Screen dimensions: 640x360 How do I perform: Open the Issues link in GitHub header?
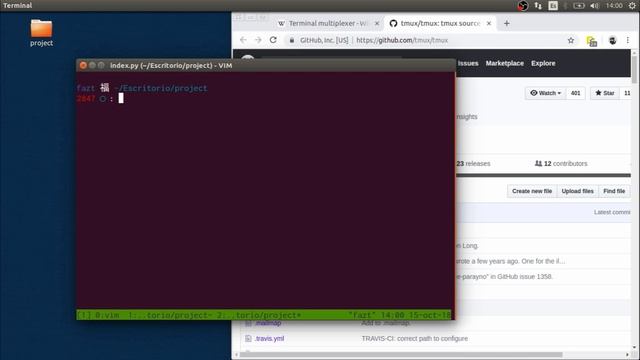[468, 63]
